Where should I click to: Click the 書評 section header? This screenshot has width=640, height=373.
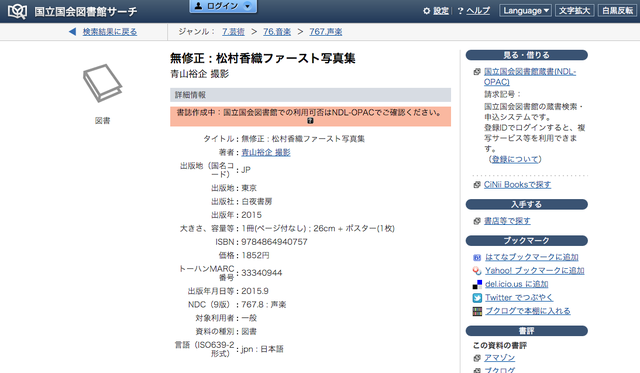(x=527, y=331)
